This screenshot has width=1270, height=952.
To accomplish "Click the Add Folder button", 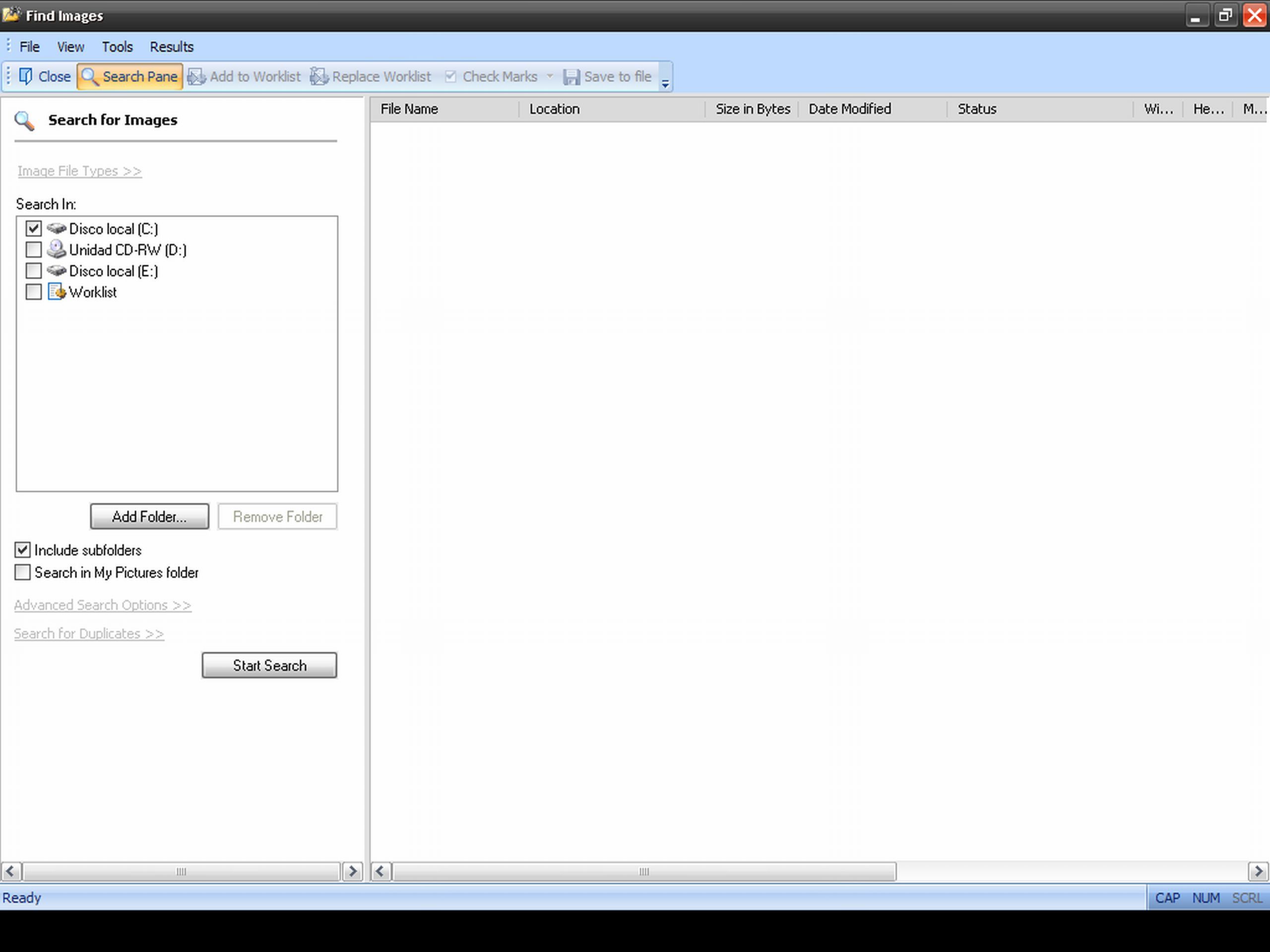I will pos(149,517).
